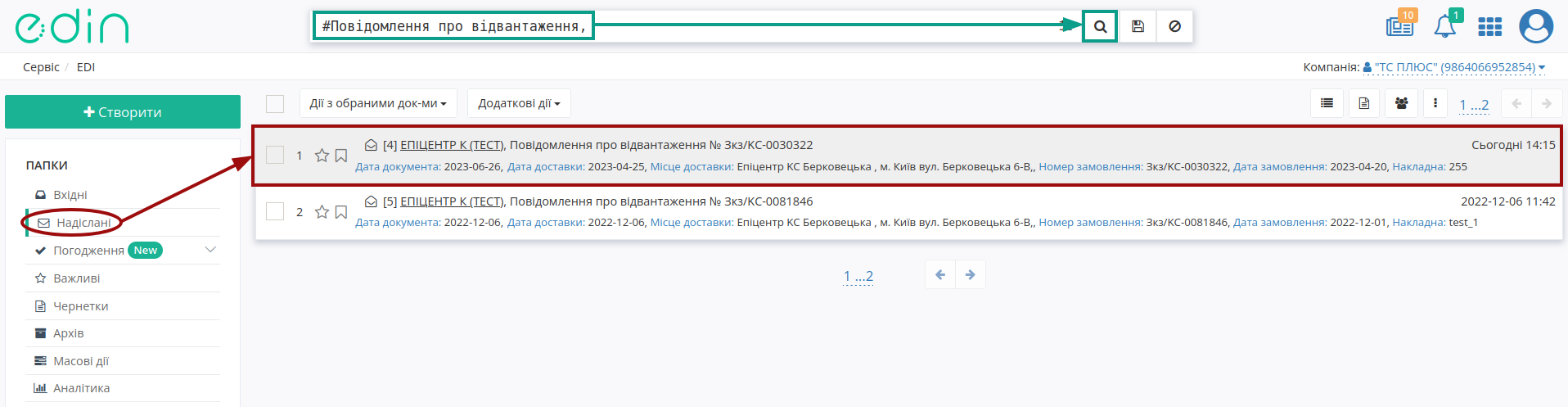Image resolution: width=1568 pixels, height=407 pixels.
Task: Switch to document view icon
Action: pyautogui.click(x=1363, y=103)
